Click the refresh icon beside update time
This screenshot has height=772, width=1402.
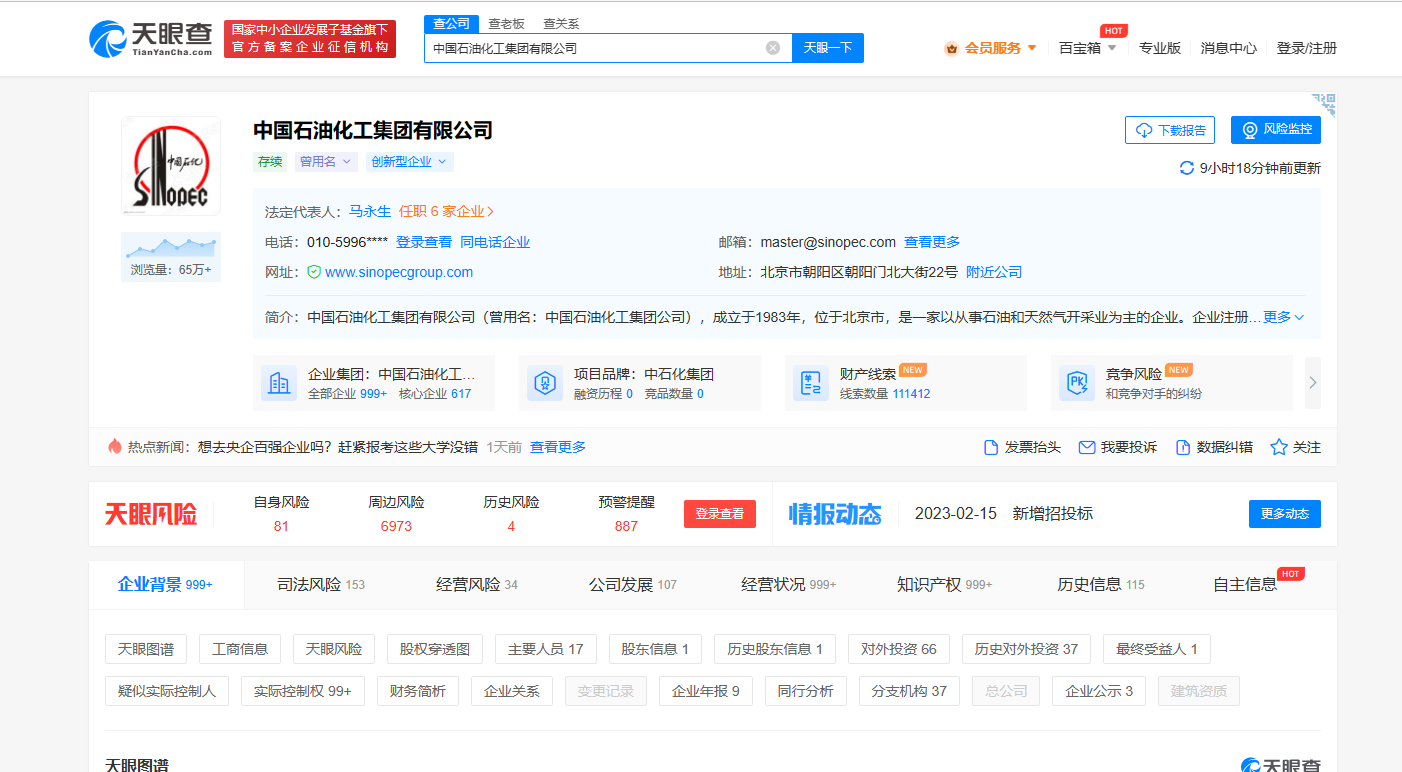point(1187,168)
